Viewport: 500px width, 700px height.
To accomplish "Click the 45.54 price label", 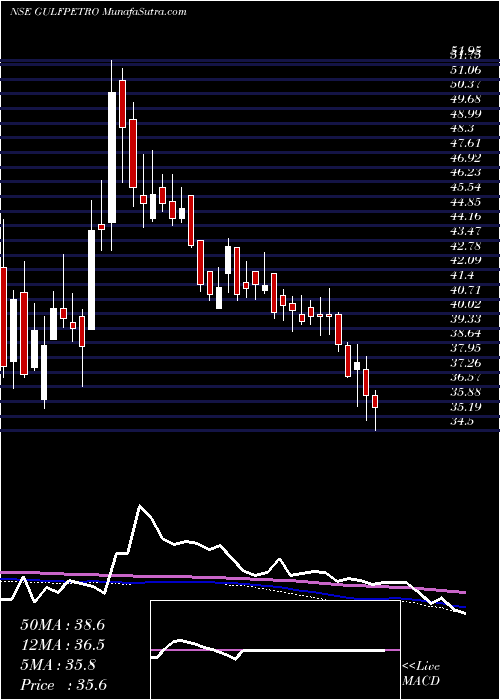I will [466, 188].
